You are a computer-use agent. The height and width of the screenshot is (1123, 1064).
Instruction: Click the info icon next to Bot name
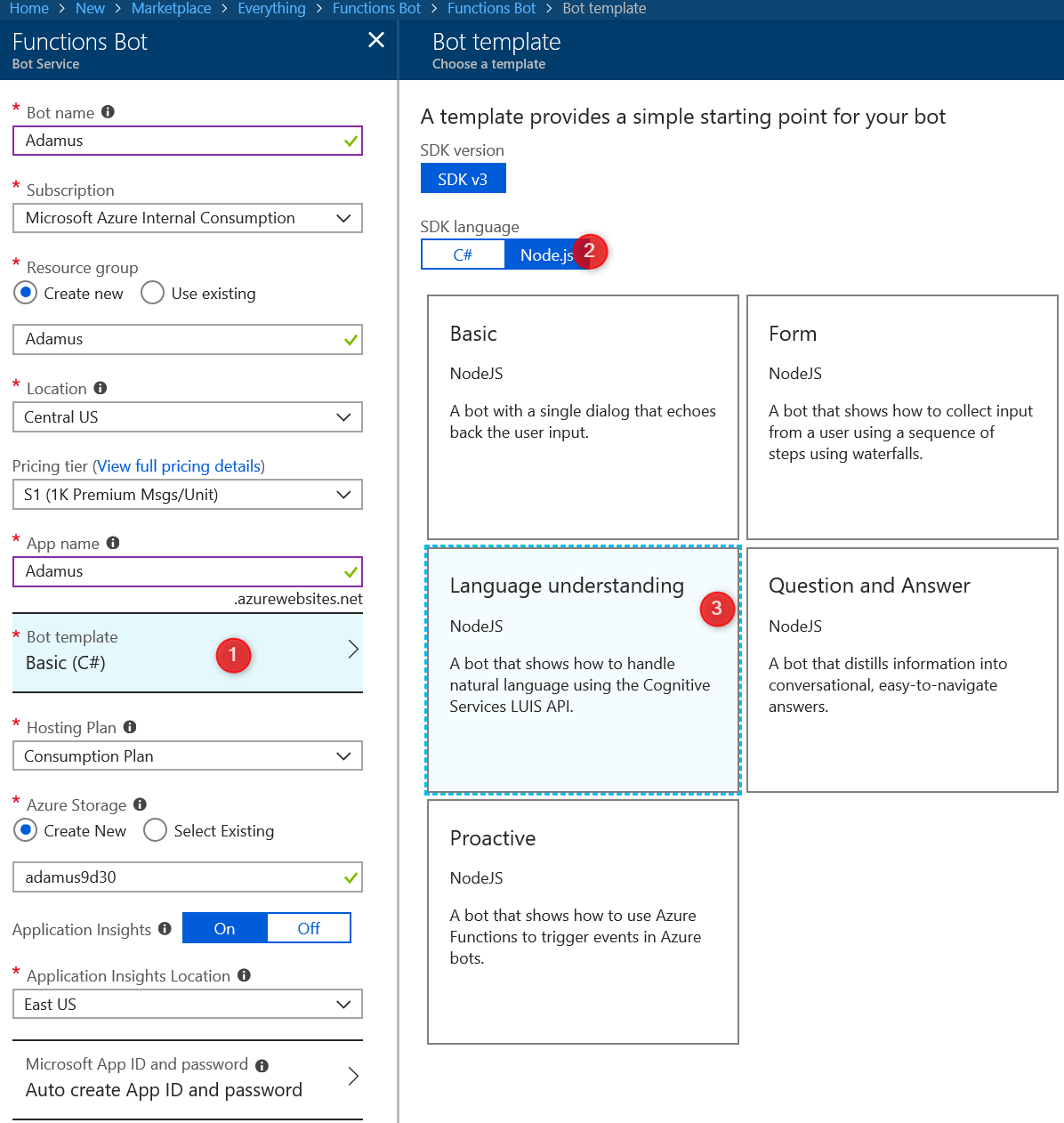tap(108, 112)
